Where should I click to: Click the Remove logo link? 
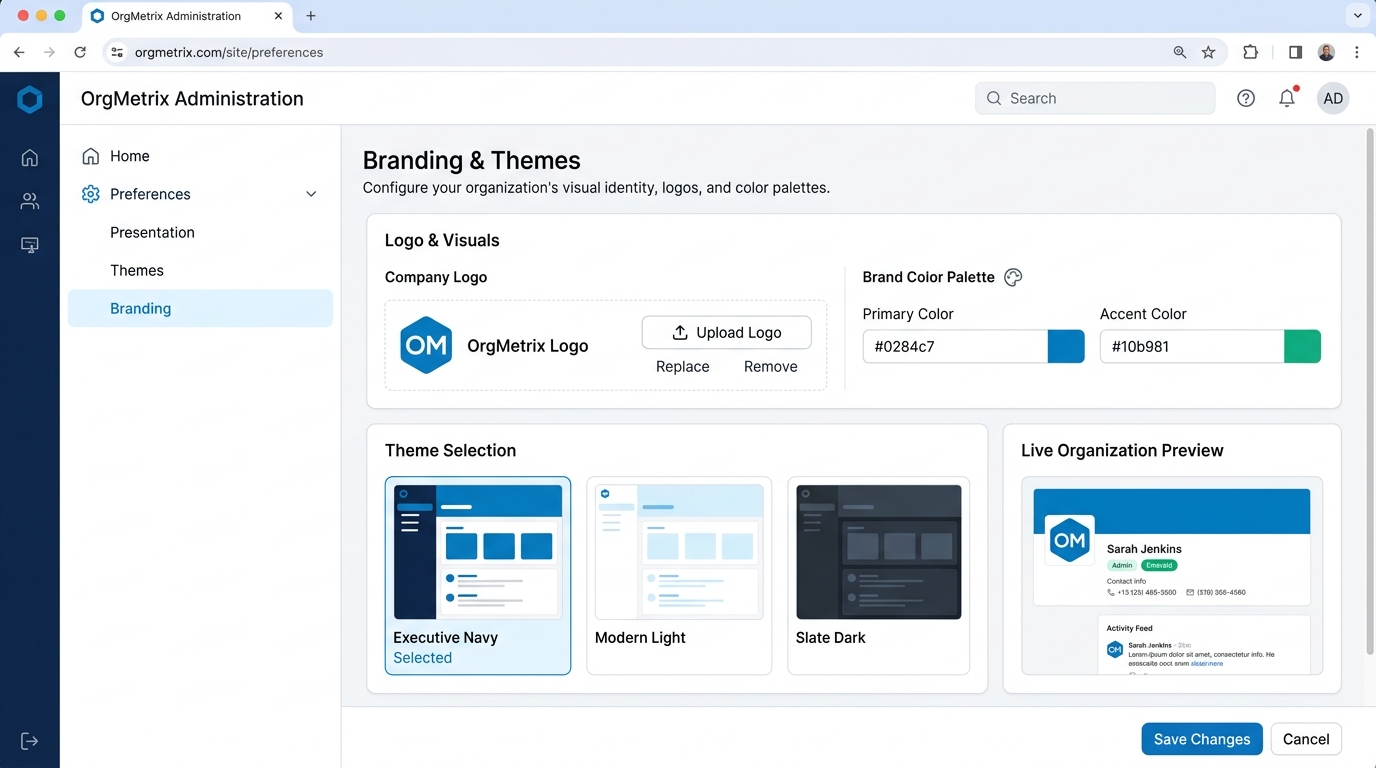coord(771,367)
